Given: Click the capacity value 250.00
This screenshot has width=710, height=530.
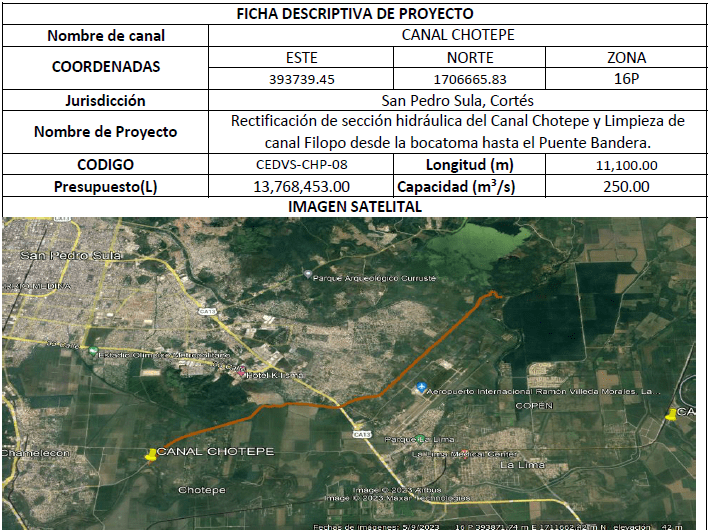Looking at the screenshot, I should click(626, 186).
